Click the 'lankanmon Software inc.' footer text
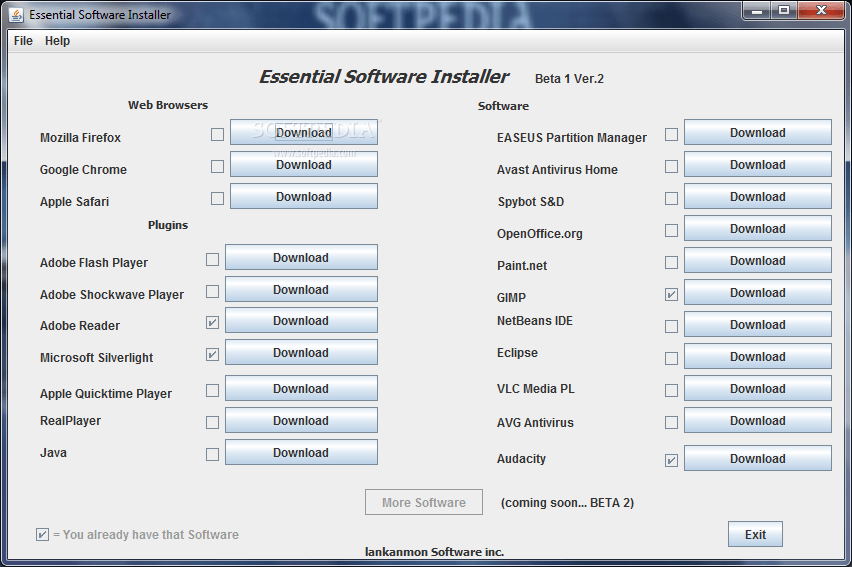Screen dimensions: 852x567 coord(434,552)
